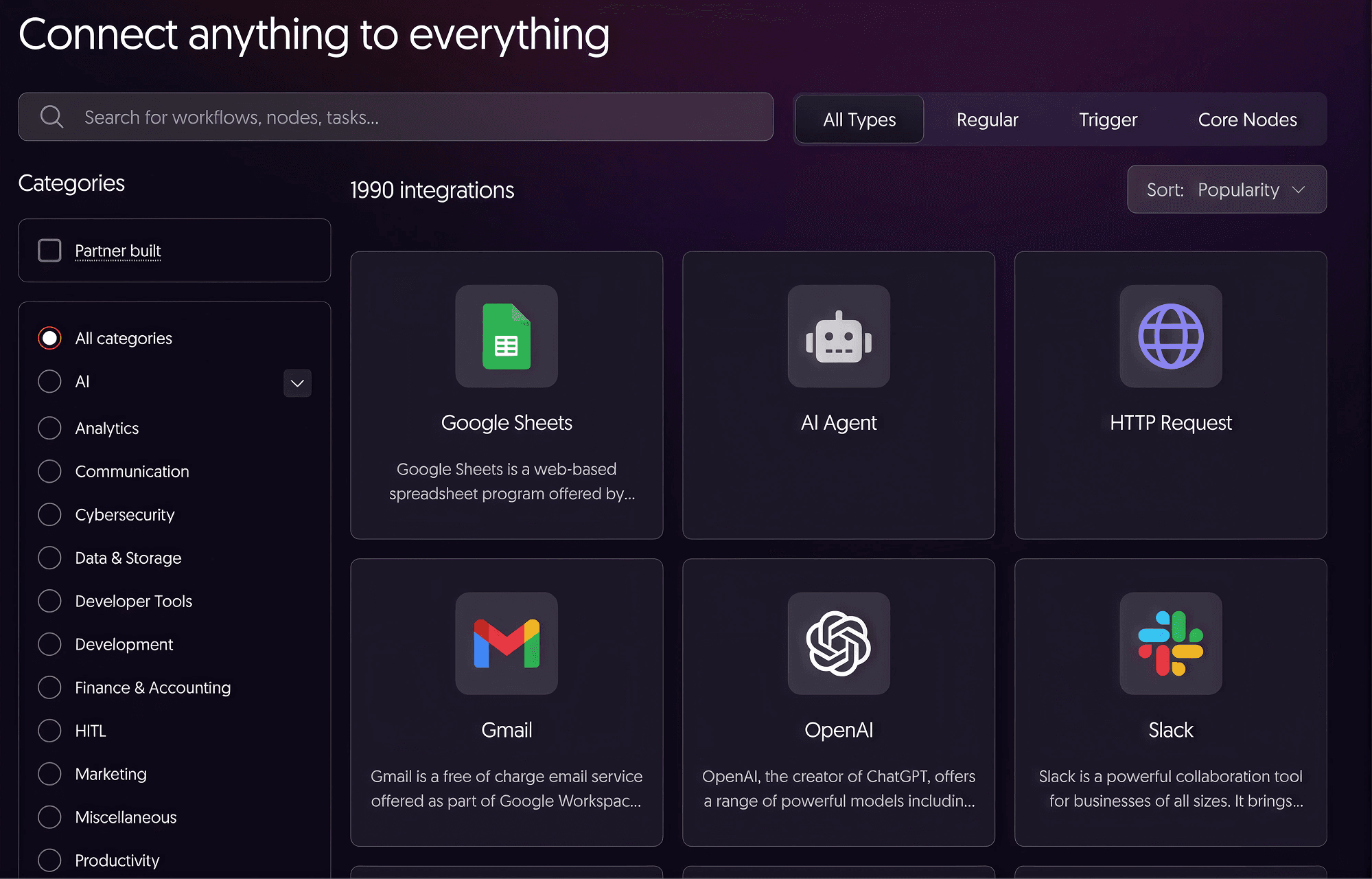Open the Google Sheets title link

(x=507, y=422)
